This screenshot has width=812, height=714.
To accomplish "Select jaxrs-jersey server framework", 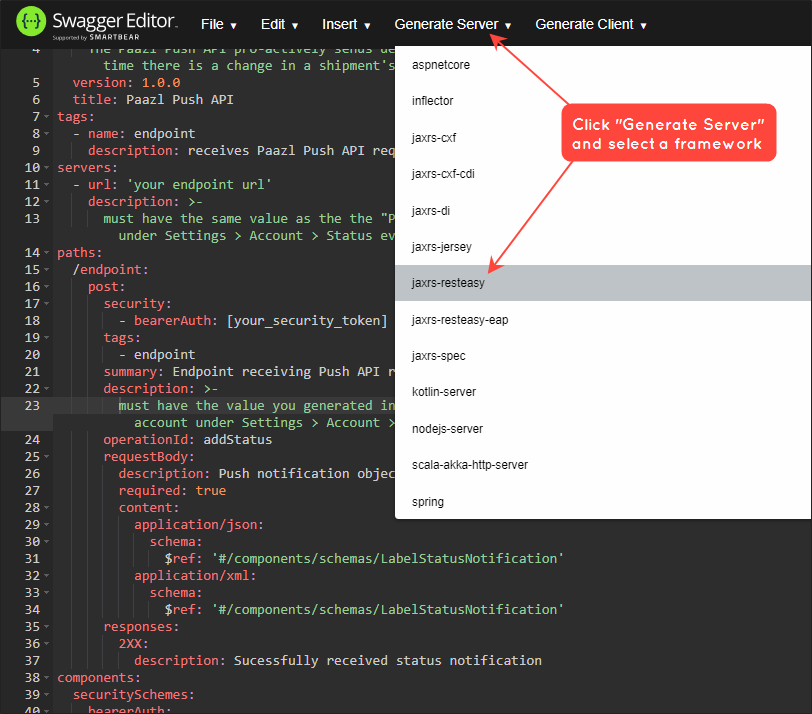I will 603,247.
